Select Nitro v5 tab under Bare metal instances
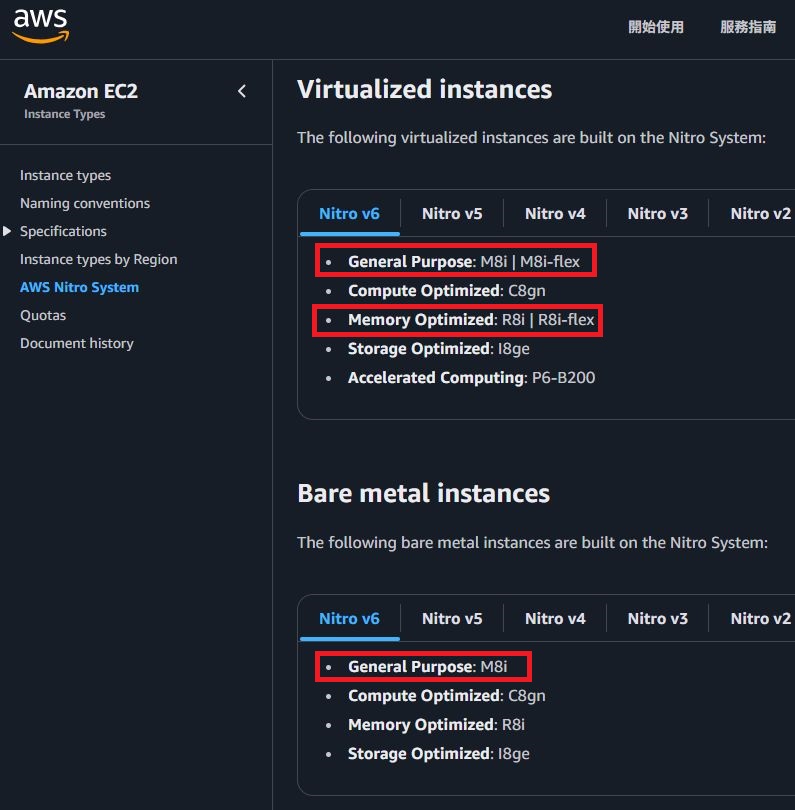Viewport: 795px width, 810px height. tap(452, 618)
